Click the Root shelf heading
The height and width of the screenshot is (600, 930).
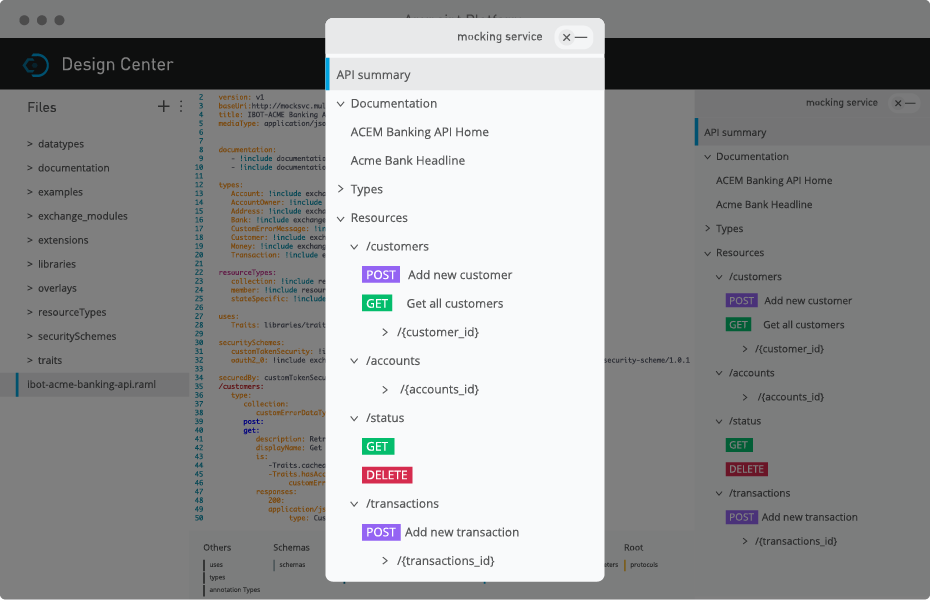point(633,547)
